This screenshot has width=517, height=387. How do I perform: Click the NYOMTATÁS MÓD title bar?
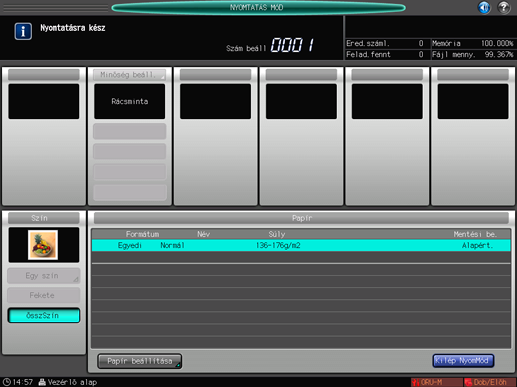coord(258,8)
